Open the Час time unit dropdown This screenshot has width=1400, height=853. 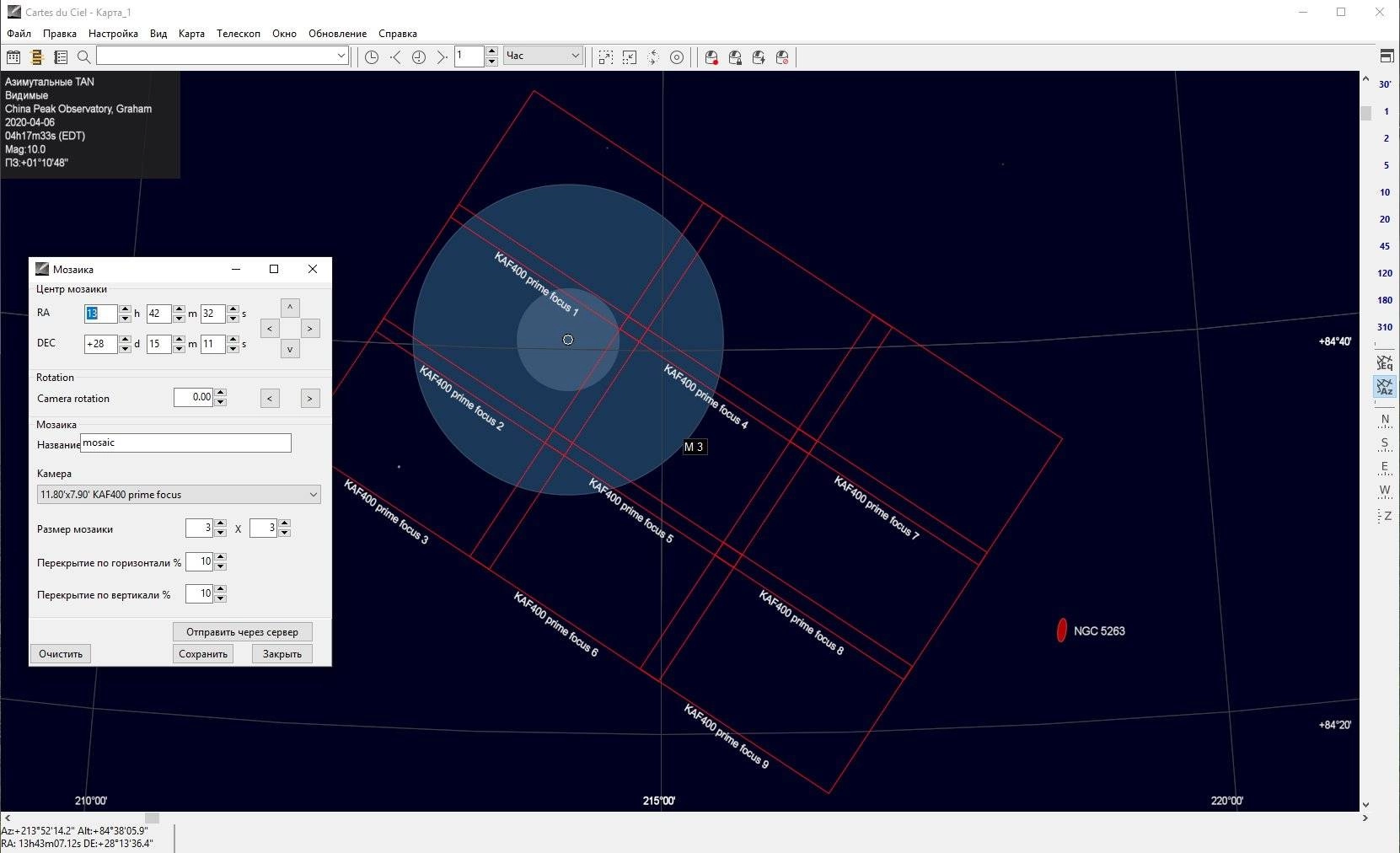click(544, 56)
